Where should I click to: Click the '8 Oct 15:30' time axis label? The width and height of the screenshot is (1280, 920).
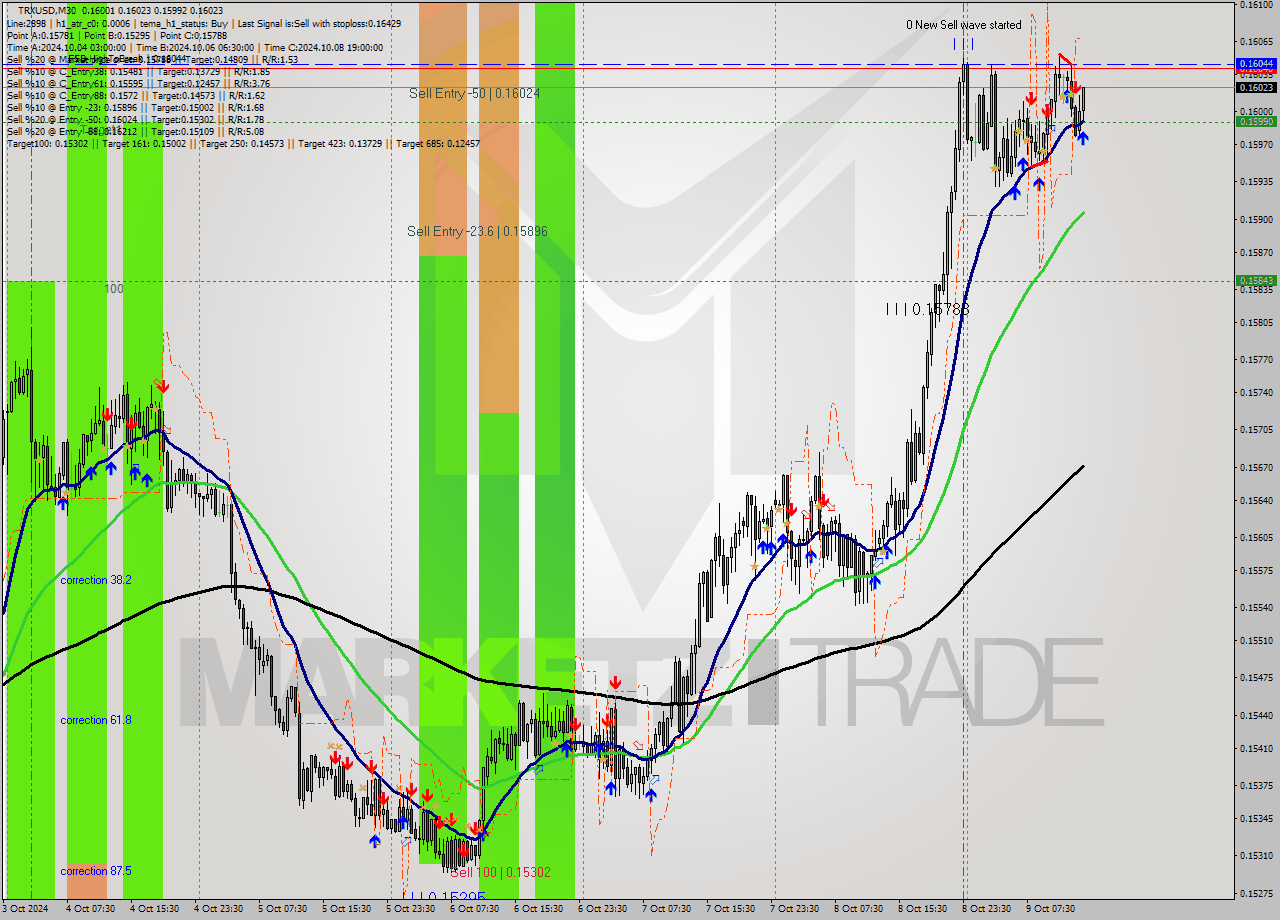click(922, 909)
